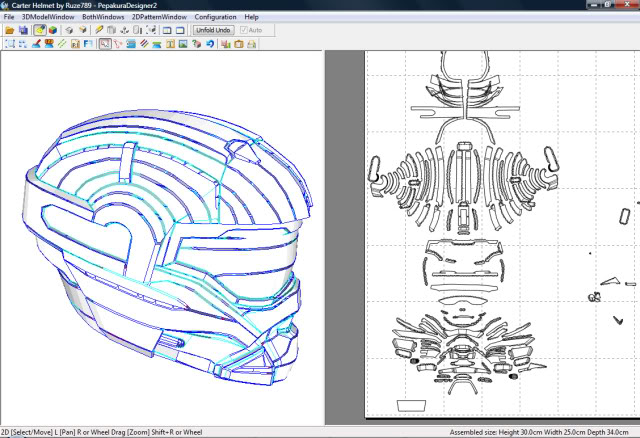Click the blue four-corner dashed icon
This screenshot has width=640, height=438.
[23, 44]
